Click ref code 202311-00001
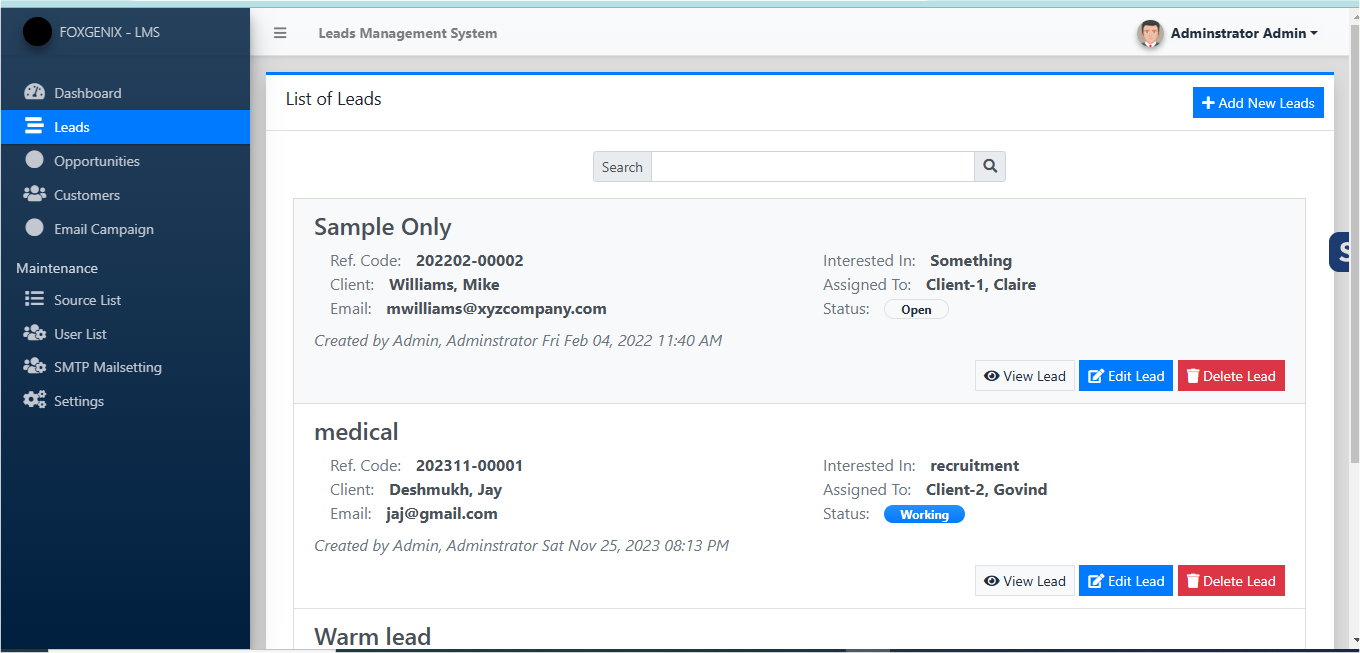This screenshot has height=653, width=1360. (470, 466)
